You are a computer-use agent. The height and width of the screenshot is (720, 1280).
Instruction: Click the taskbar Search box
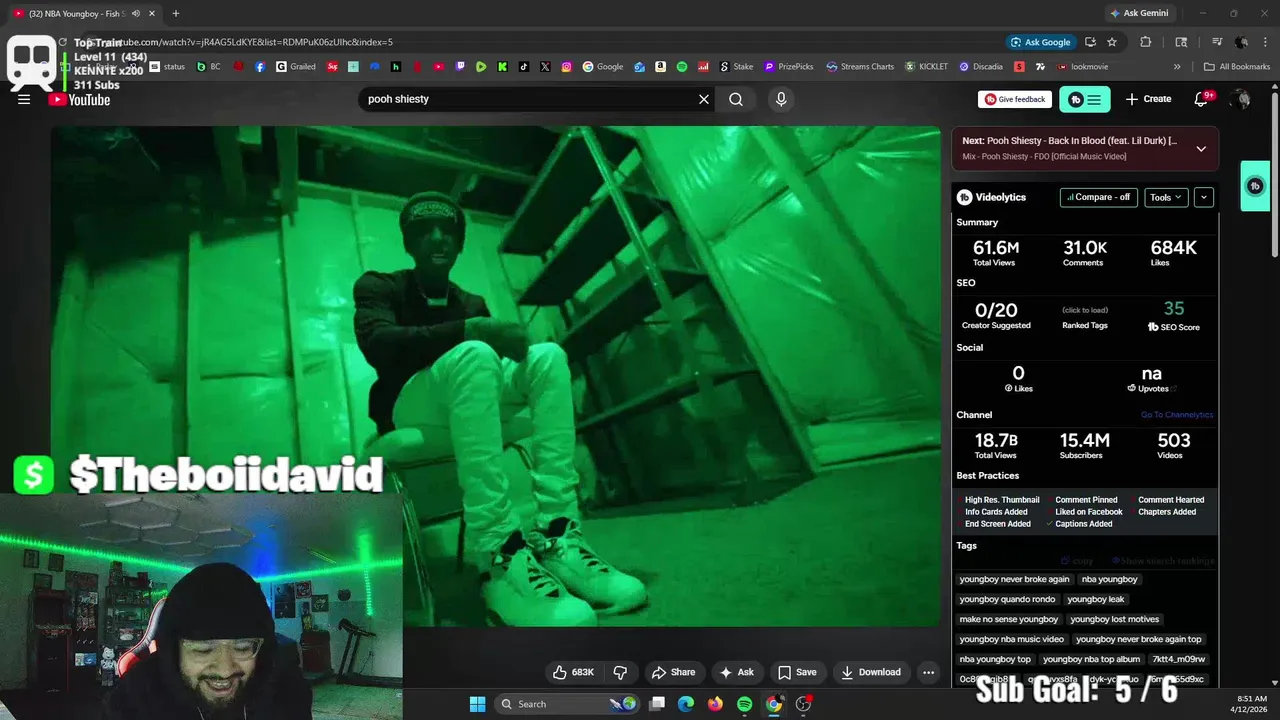click(x=566, y=704)
